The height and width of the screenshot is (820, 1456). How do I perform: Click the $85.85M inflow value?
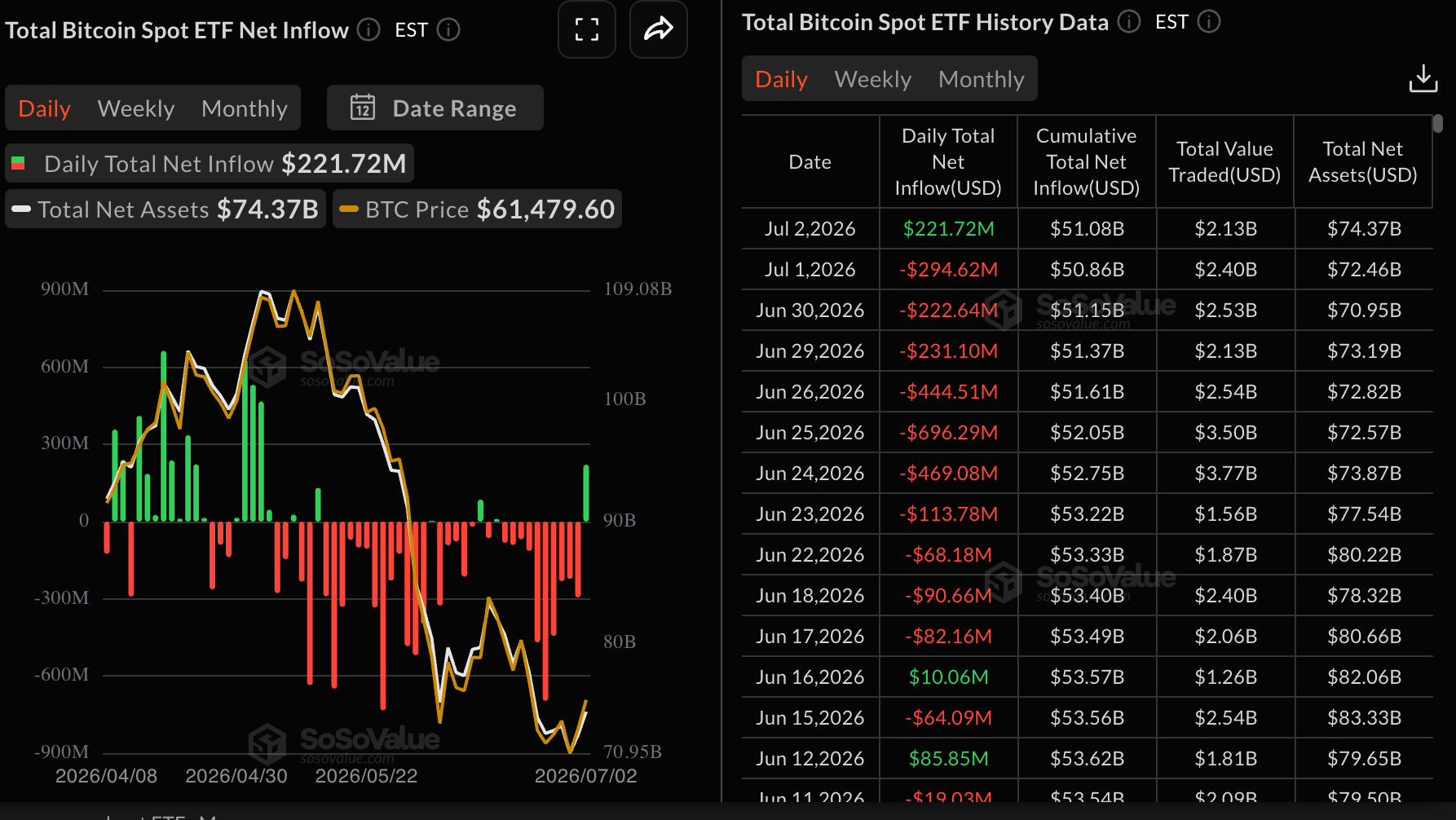point(948,759)
